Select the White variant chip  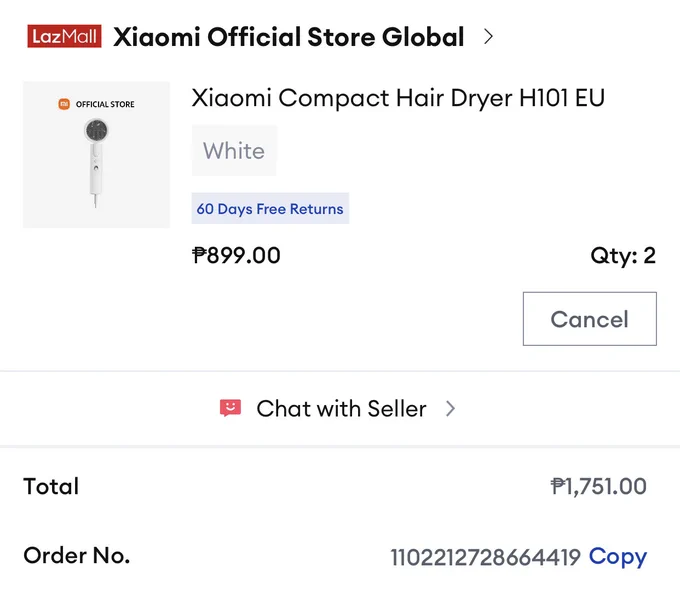[x=234, y=151]
